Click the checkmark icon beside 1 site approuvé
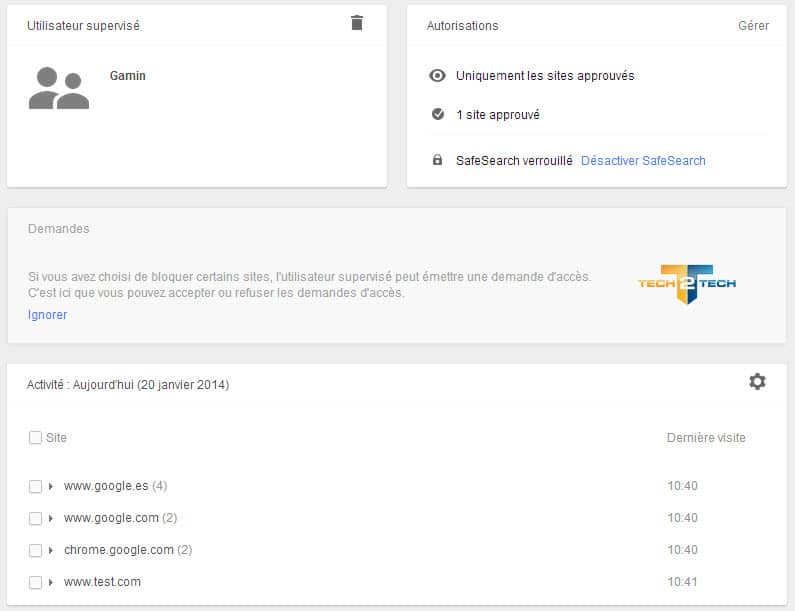The width and height of the screenshot is (795, 611). click(x=438, y=114)
